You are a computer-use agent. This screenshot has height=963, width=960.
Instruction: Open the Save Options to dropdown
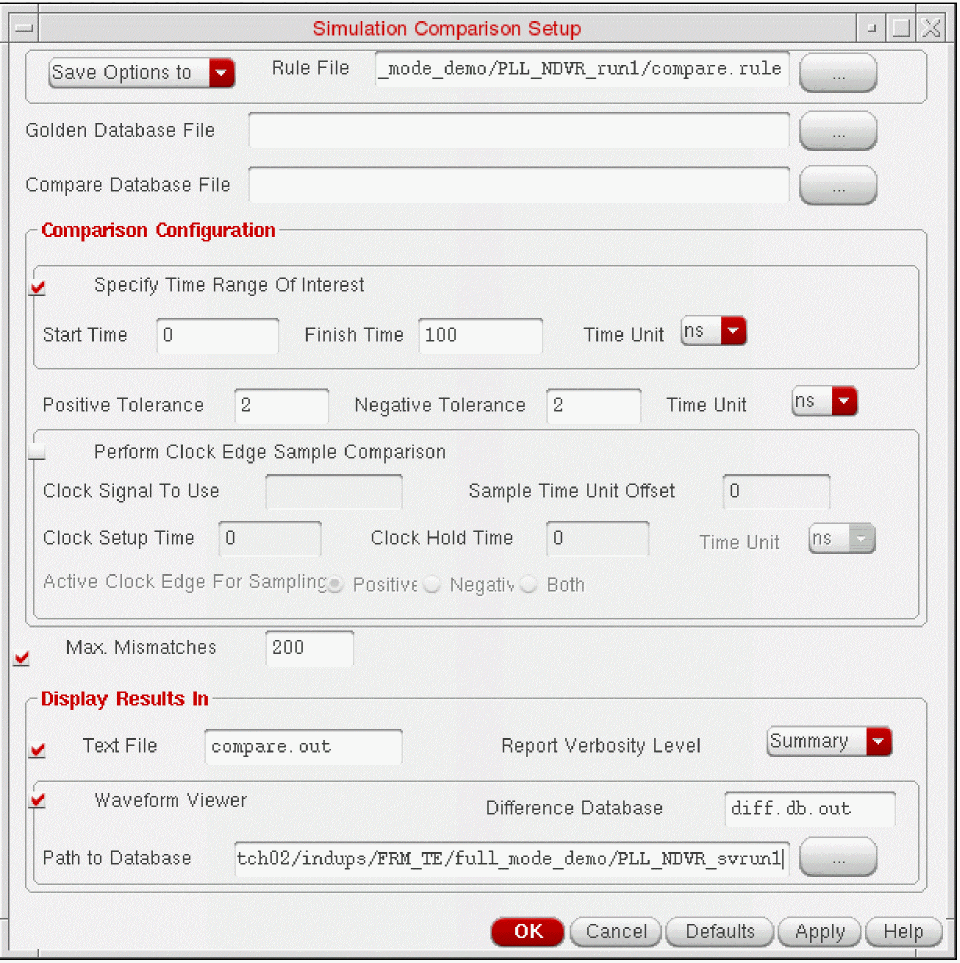click(x=141, y=72)
